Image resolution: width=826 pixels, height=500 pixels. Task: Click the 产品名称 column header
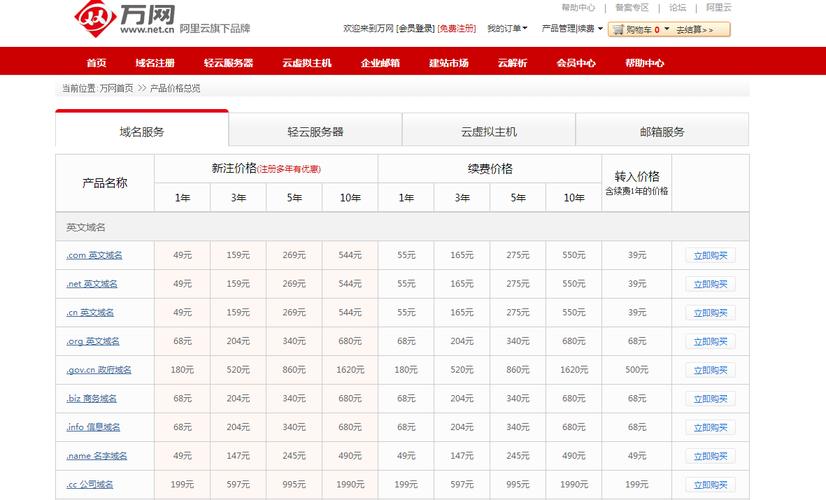coord(105,183)
